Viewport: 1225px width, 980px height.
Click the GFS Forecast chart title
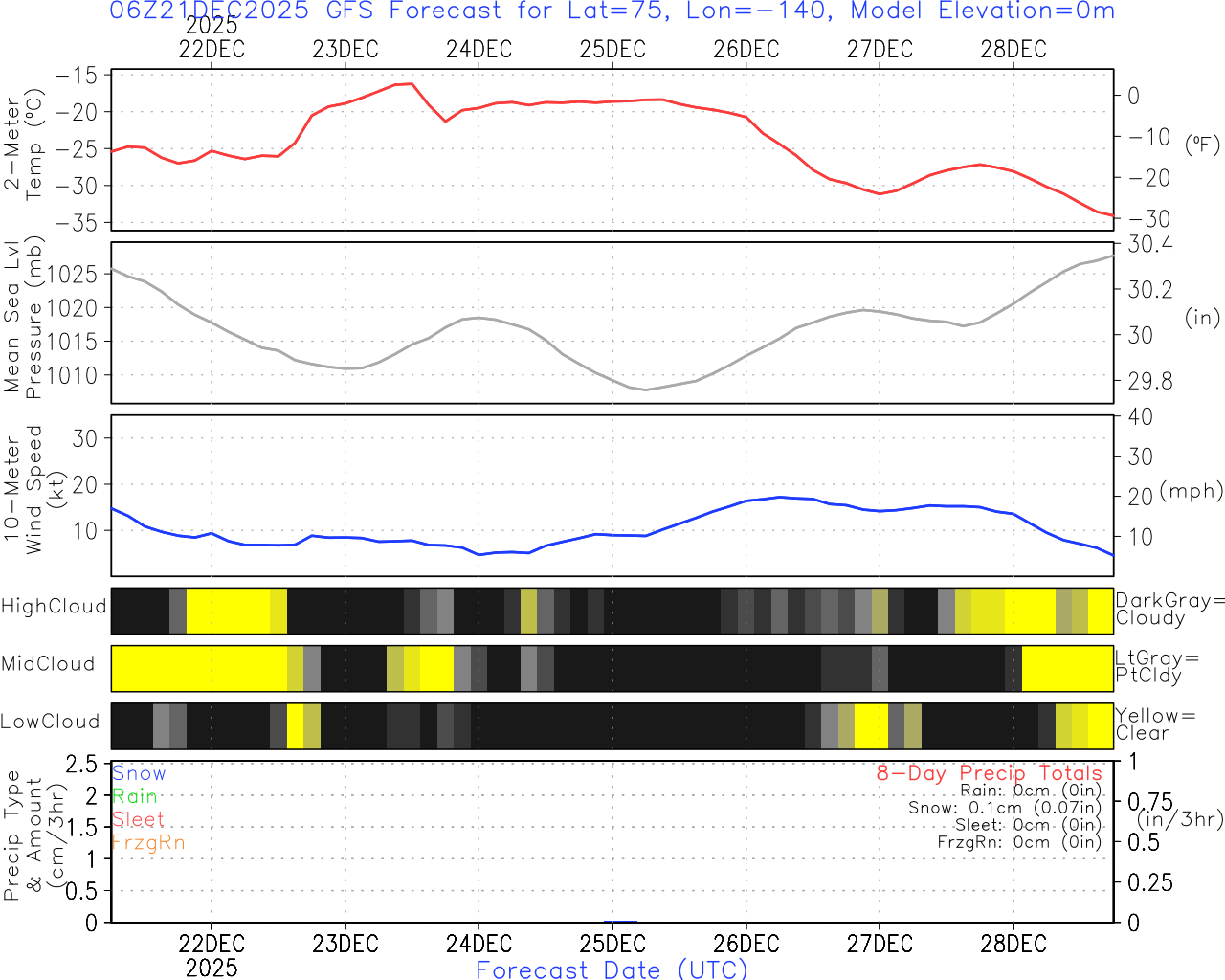point(612,11)
